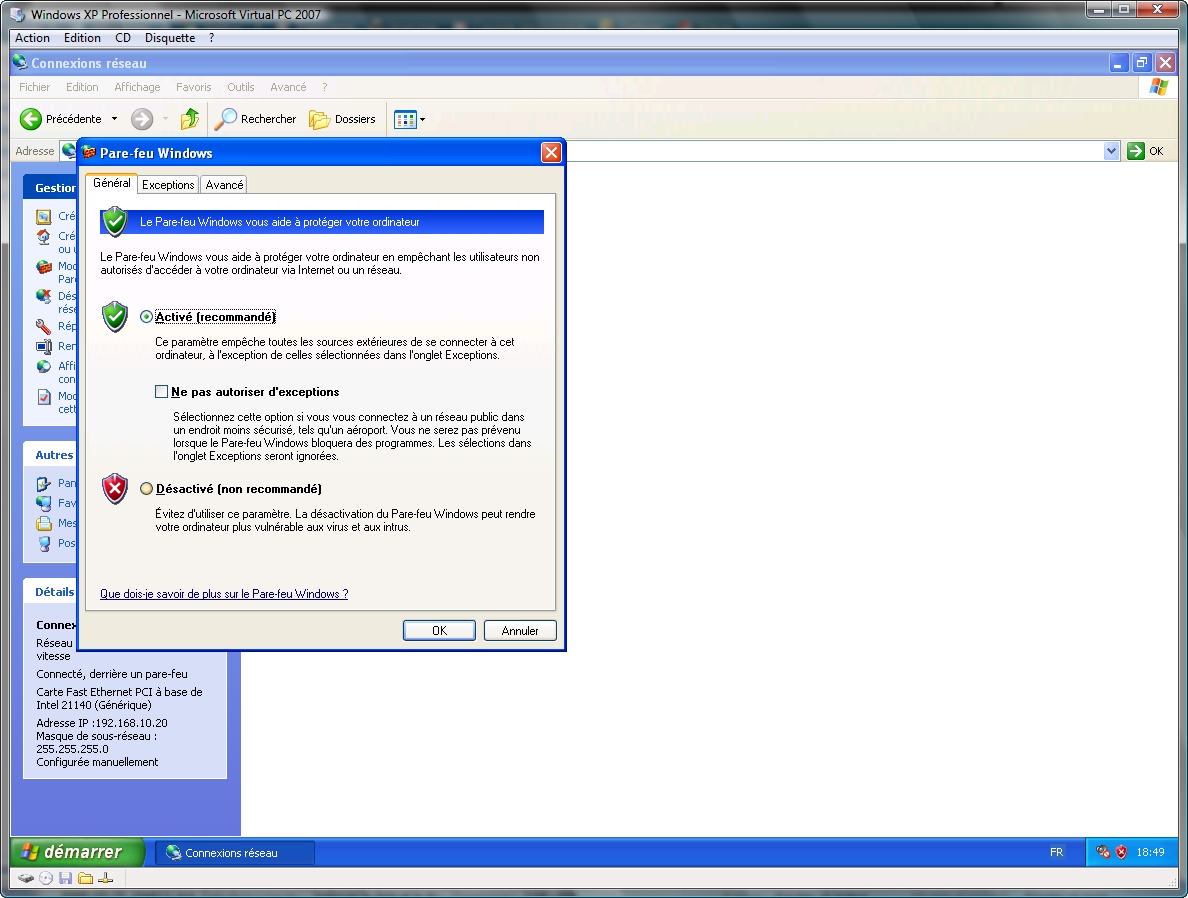
Task: Click the shield icon in blue banner
Action: click(x=115, y=221)
